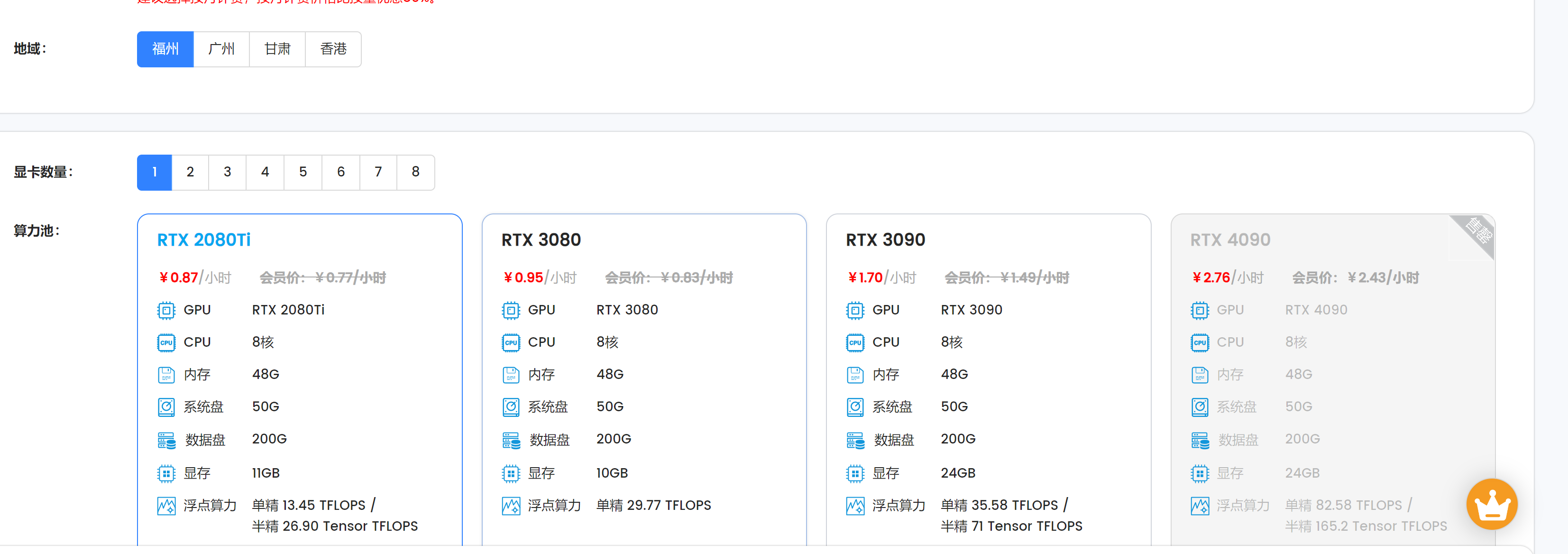Click the 浮点算力 chart icon in RTX 3080 card

pyautogui.click(x=511, y=506)
